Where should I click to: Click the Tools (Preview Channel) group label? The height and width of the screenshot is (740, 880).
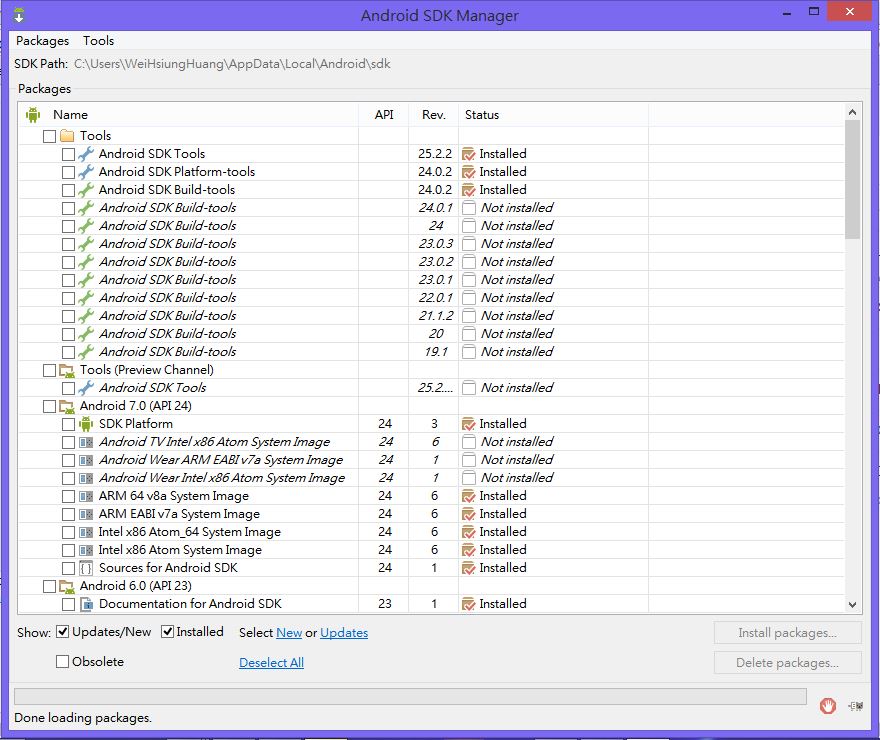[x=146, y=370]
